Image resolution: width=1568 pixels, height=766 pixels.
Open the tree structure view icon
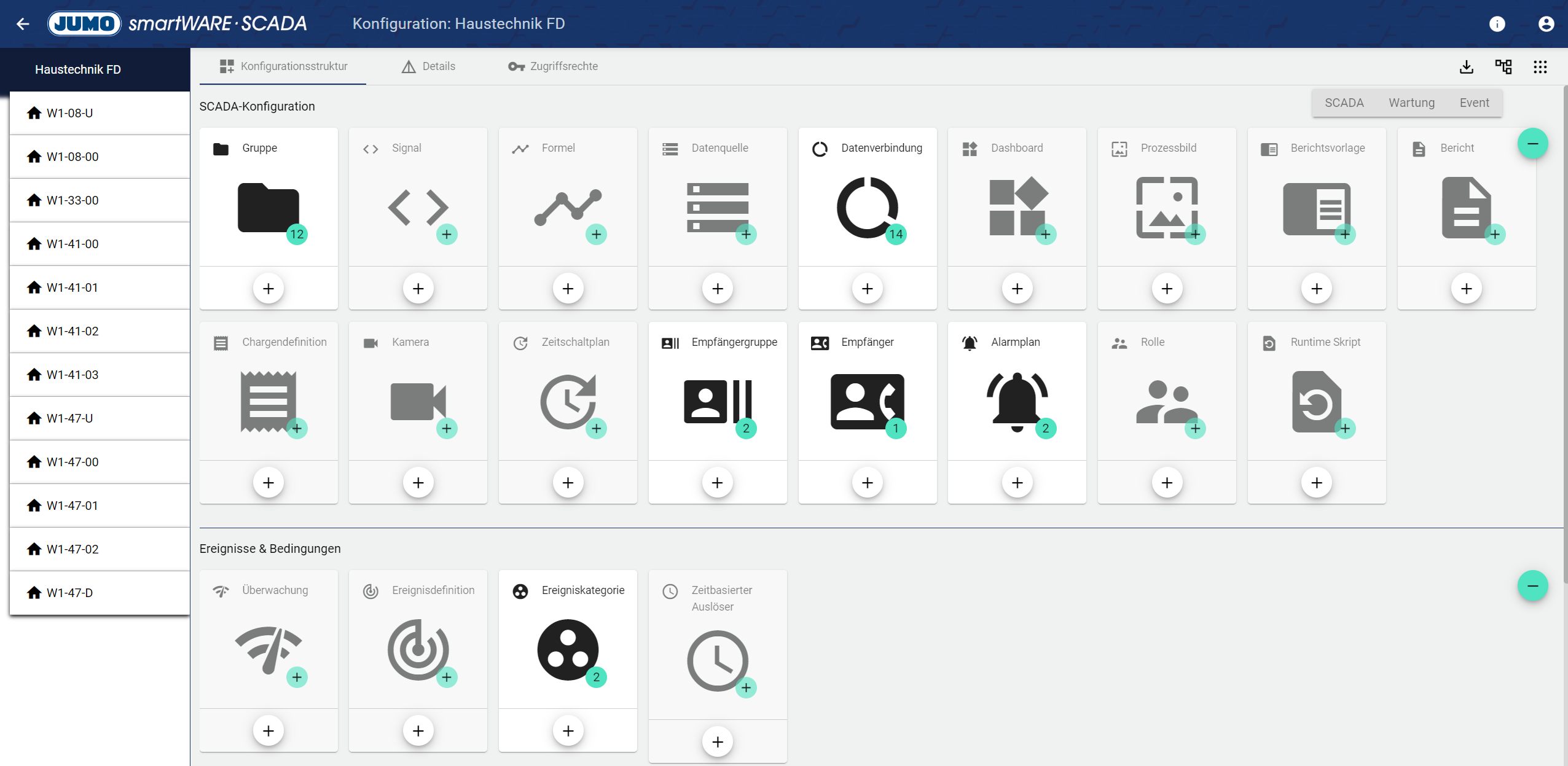tap(1503, 67)
